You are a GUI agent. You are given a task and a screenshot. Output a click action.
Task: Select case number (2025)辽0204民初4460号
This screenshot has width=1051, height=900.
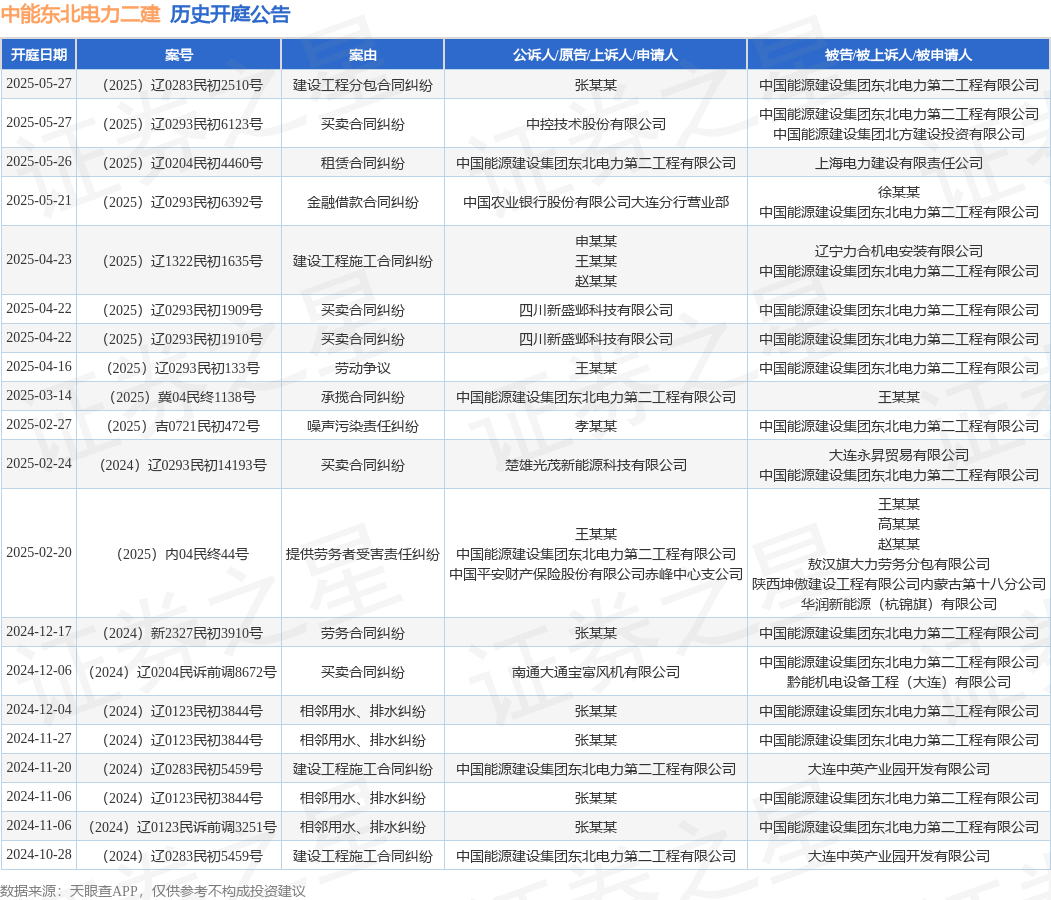click(x=179, y=163)
